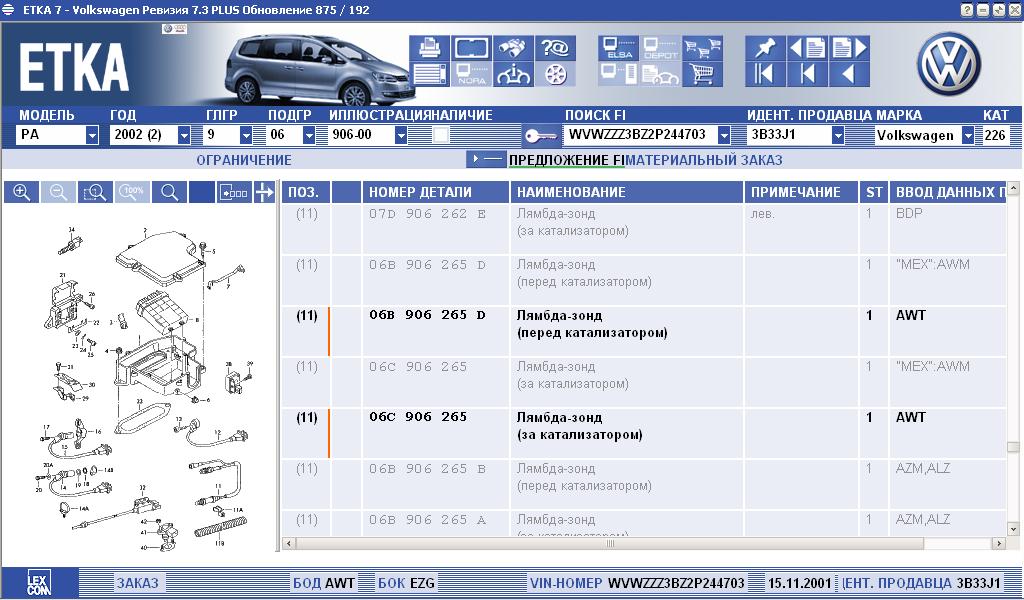Click the pushpin icon
The image size is (1024, 600).
[765, 48]
